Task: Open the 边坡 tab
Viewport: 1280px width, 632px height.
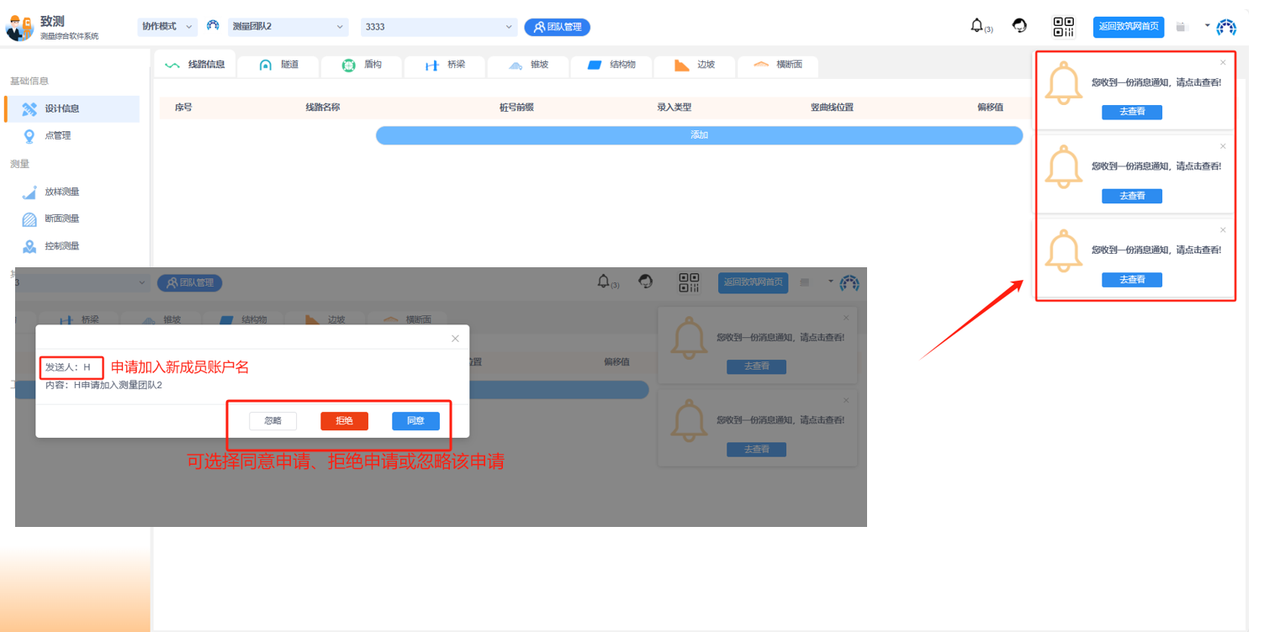Action: pyautogui.click(x=695, y=65)
